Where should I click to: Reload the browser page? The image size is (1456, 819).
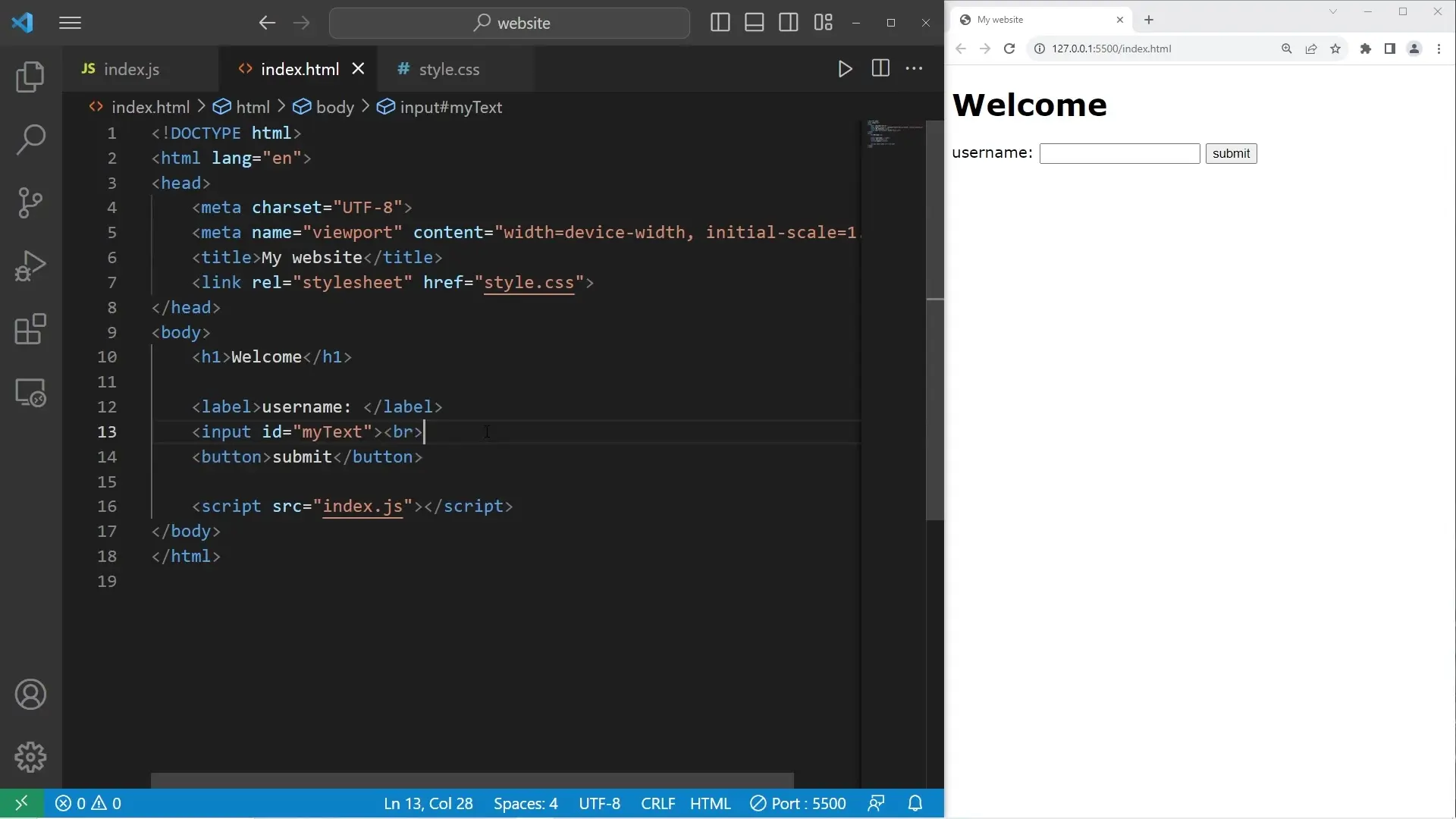point(1009,49)
